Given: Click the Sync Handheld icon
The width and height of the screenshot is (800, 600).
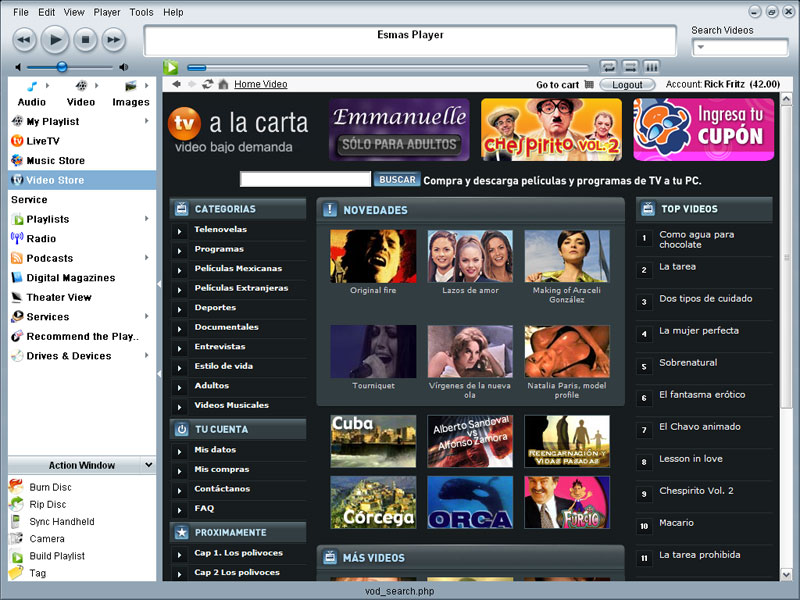Looking at the screenshot, I should [16, 521].
